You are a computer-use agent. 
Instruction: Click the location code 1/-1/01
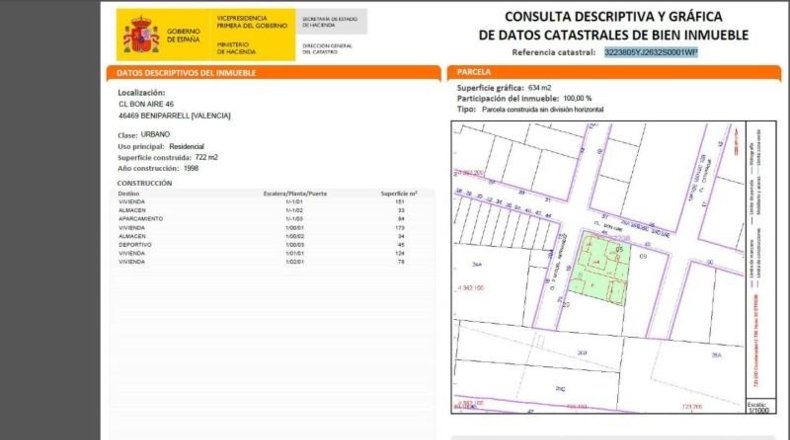coord(294,202)
